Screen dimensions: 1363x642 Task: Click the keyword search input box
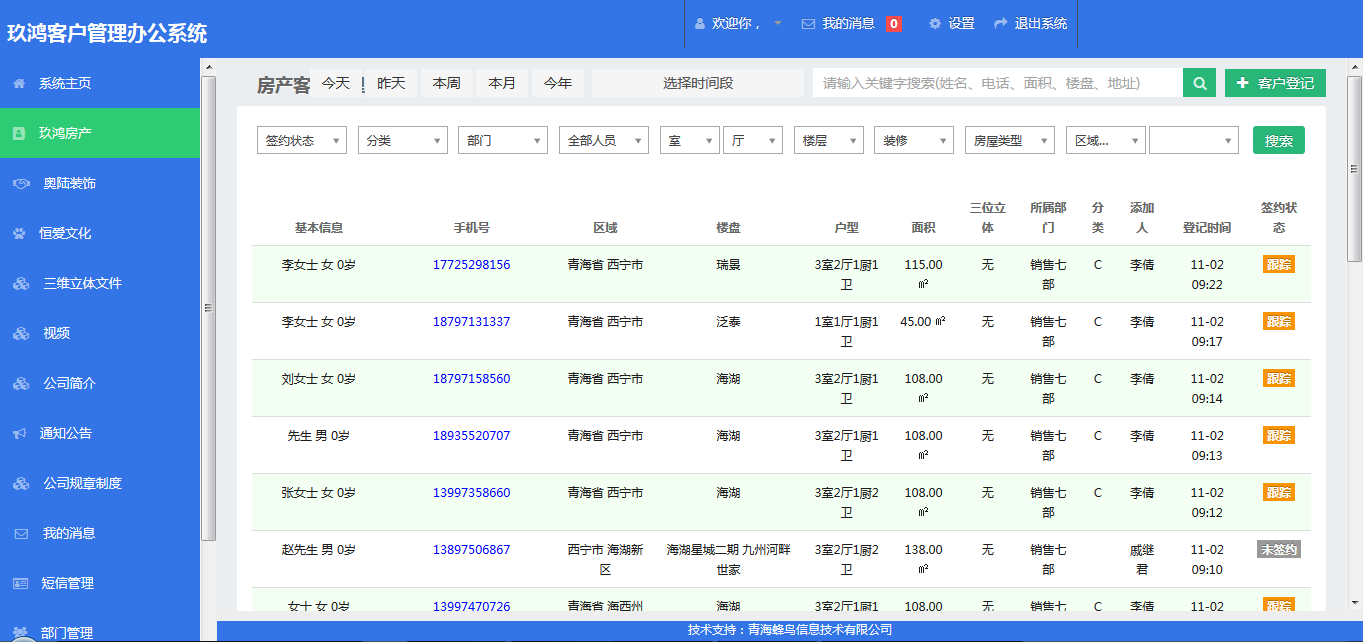(998, 83)
